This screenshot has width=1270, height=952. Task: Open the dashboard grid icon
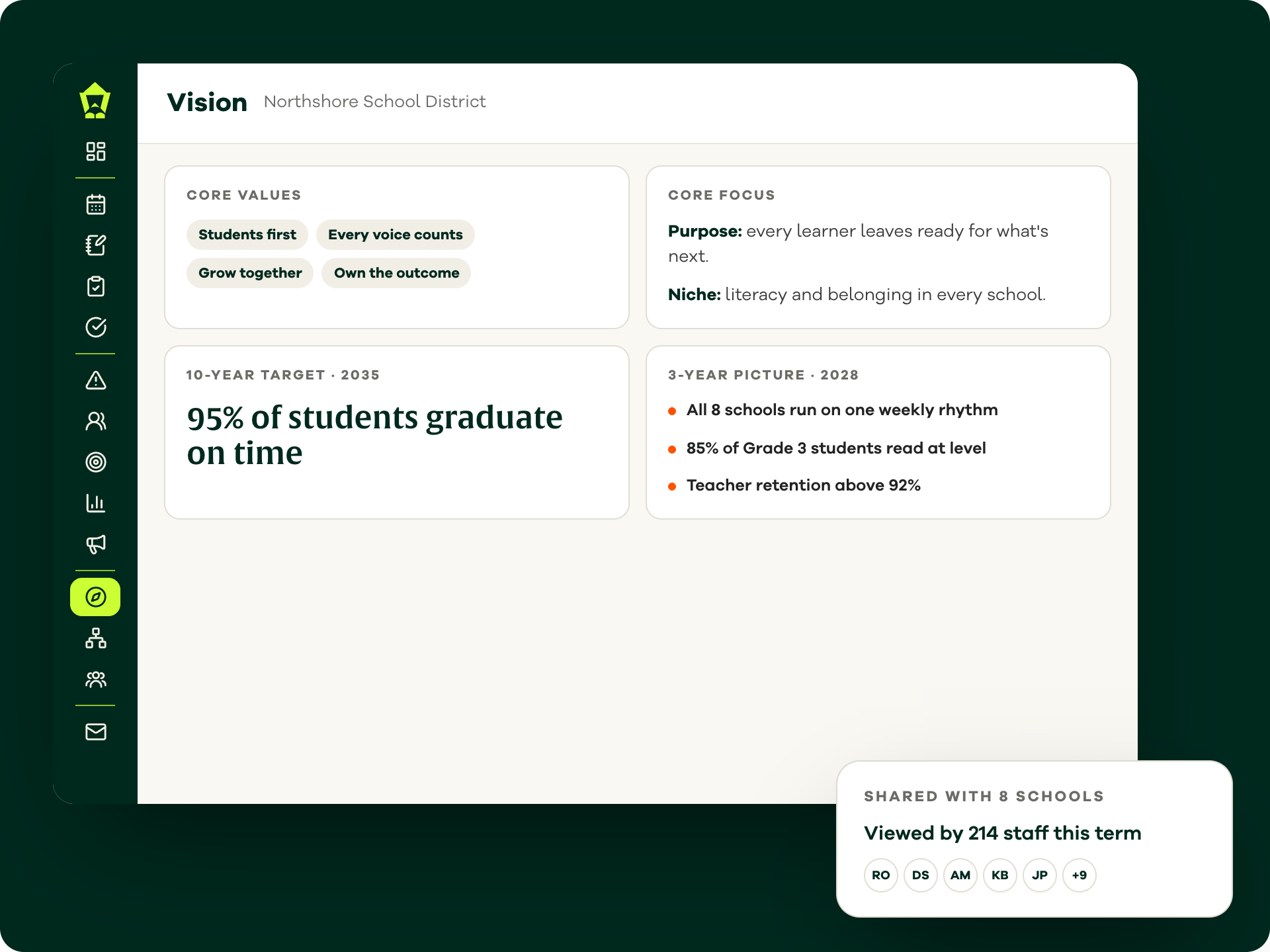click(96, 151)
